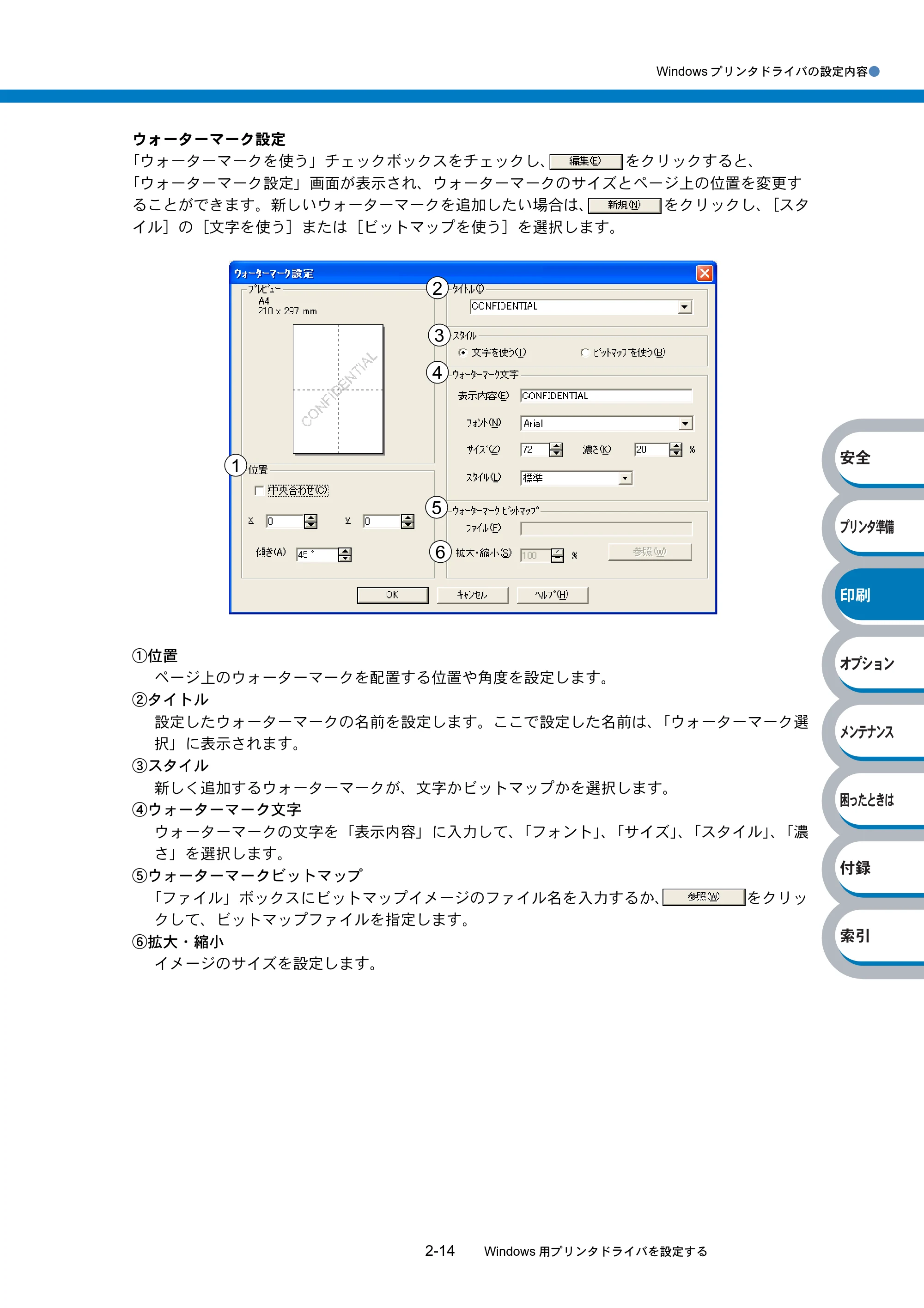Click the 新規 button in the paragraph
924x1308 pixels.
coord(624,205)
